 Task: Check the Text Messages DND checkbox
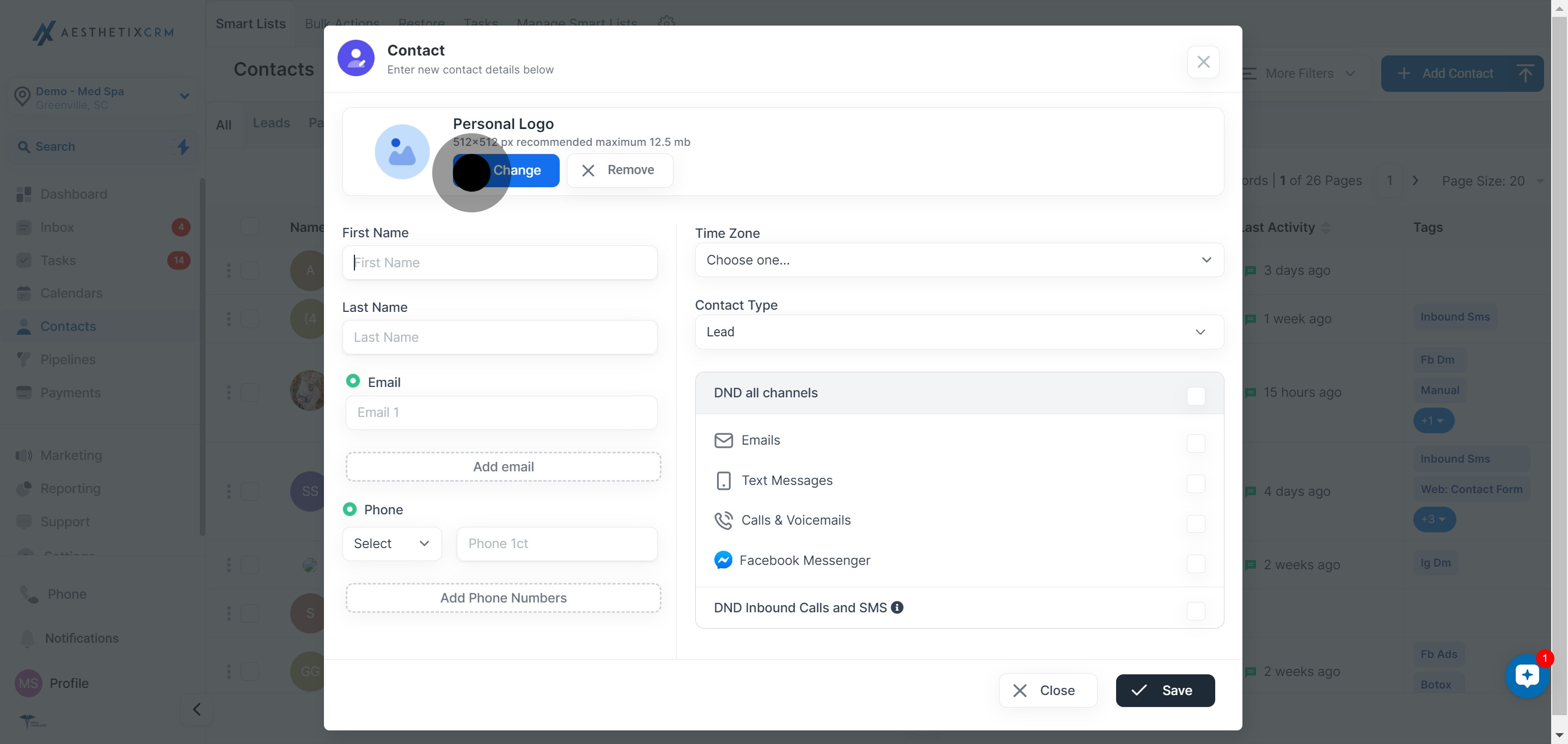1195,484
